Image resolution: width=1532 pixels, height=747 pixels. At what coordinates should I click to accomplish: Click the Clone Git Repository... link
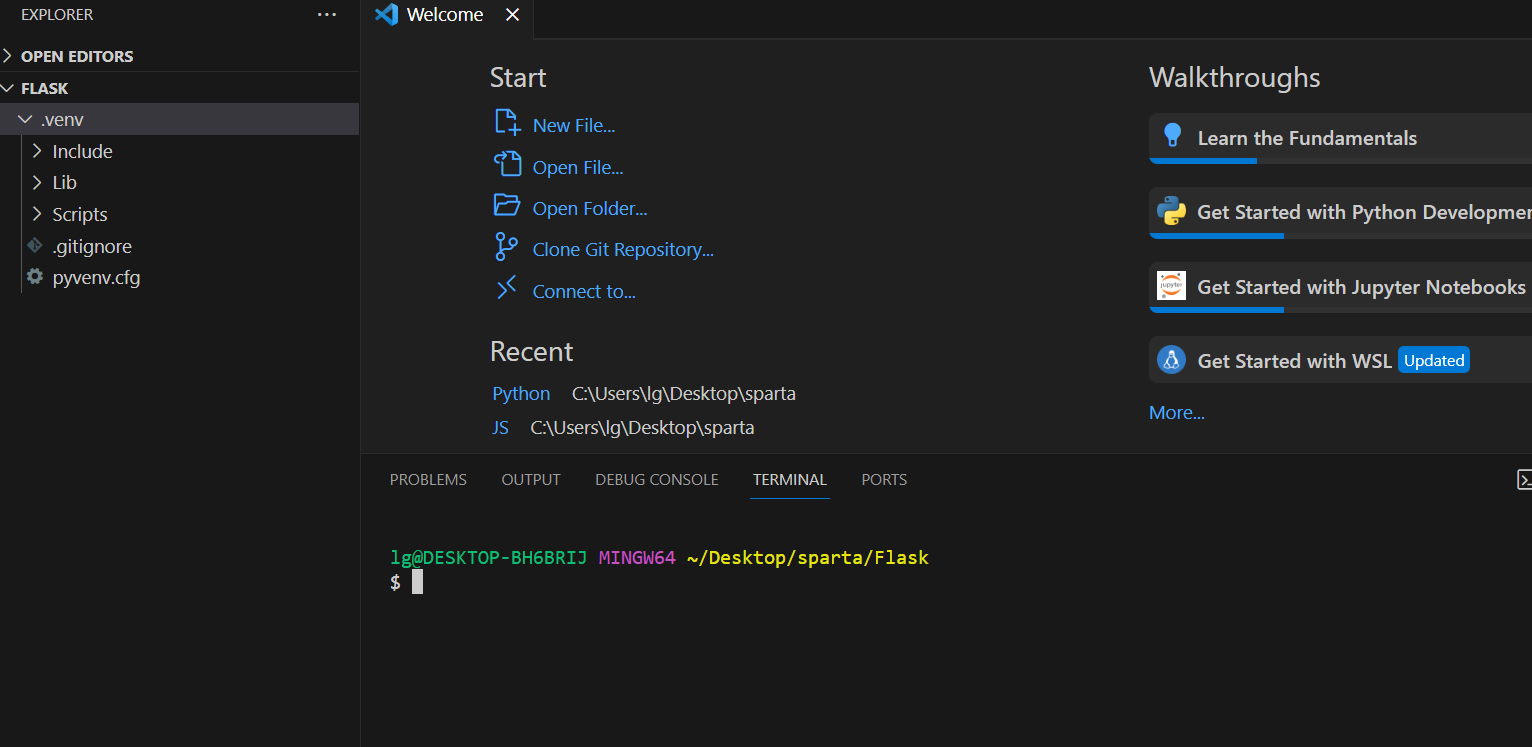[623, 250]
